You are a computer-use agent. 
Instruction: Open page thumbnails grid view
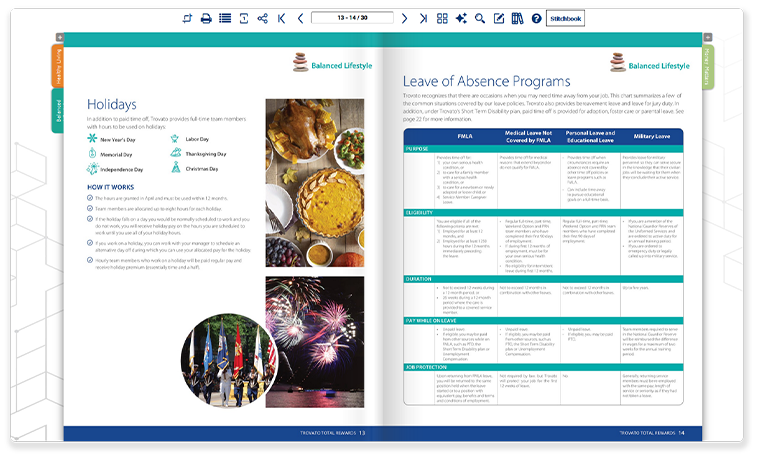coord(442,18)
